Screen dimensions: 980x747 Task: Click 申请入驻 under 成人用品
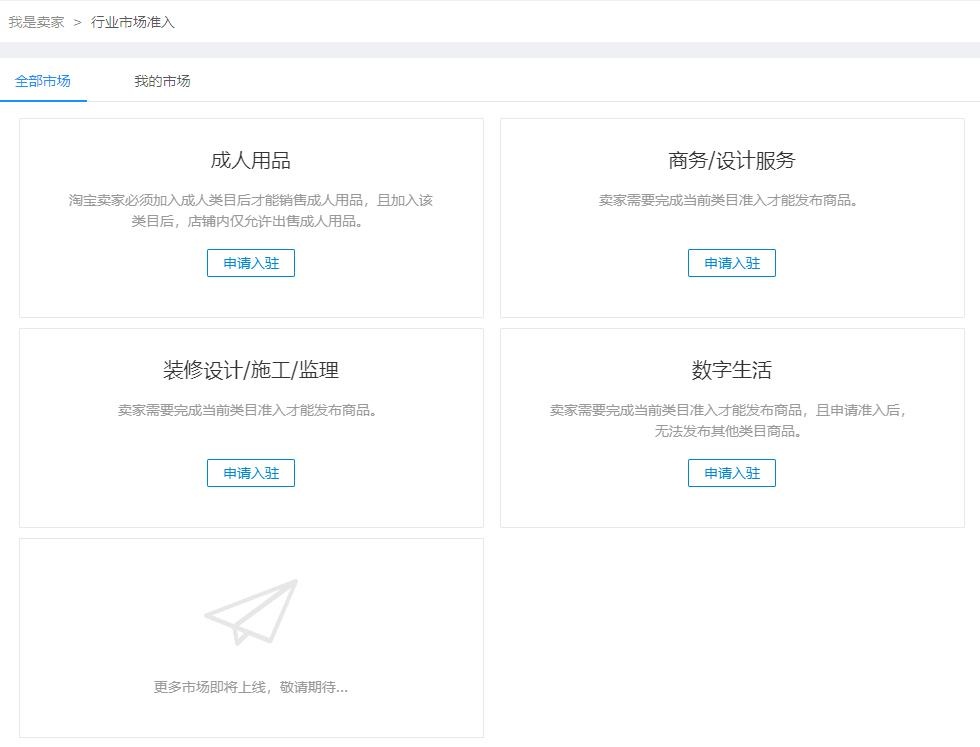click(251, 263)
